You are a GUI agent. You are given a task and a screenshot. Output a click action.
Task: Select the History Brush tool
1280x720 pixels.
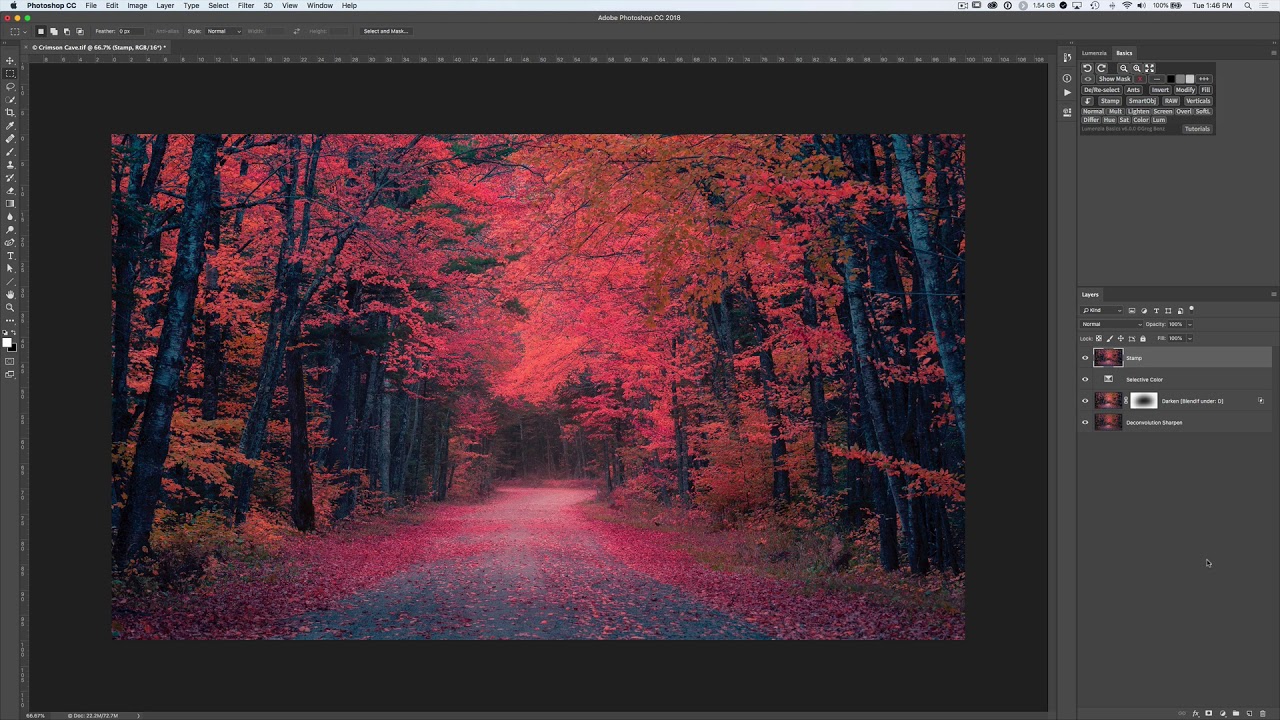pyautogui.click(x=10, y=177)
